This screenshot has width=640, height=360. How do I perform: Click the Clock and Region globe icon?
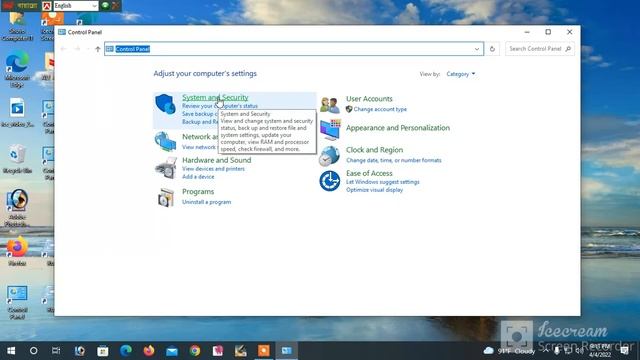(329, 156)
